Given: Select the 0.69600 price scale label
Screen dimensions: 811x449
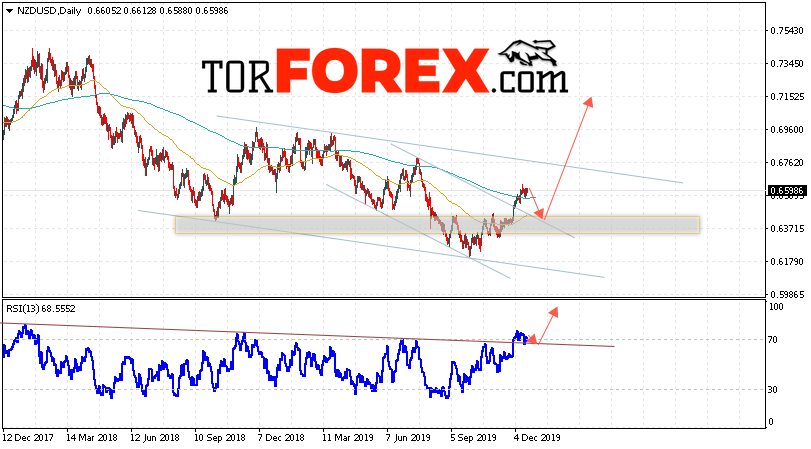Looking at the screenshot, I should (787, 130).
